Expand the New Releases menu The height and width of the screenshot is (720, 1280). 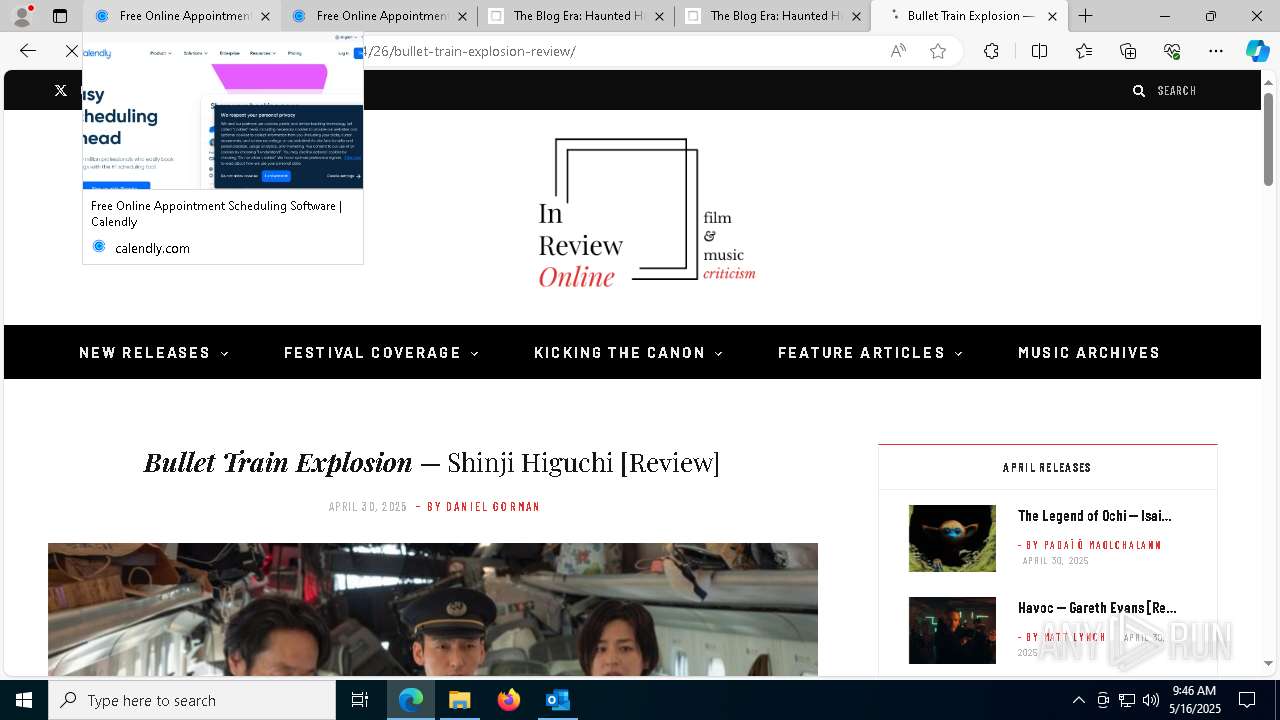pos(154,353)
